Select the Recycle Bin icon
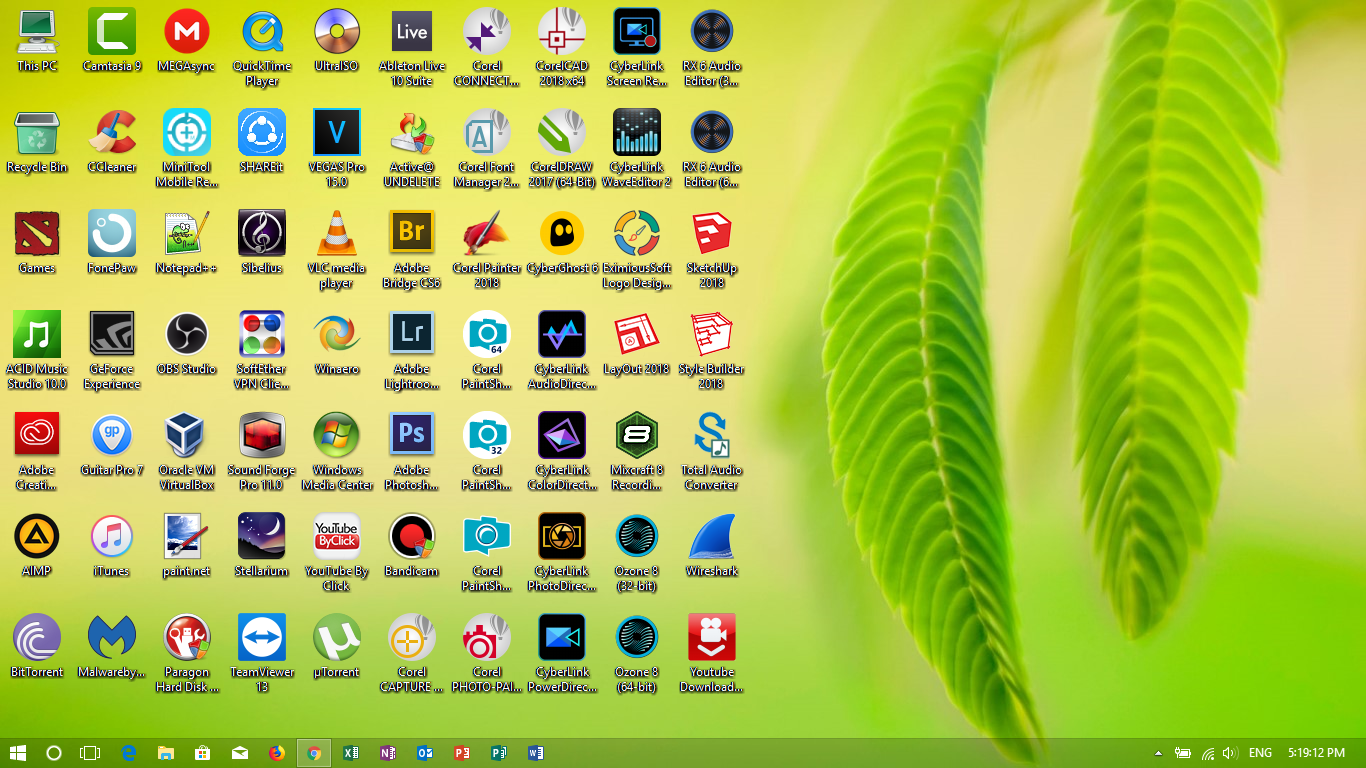Viewport: 1366px width, 768px height. click(x=37, y=132)
